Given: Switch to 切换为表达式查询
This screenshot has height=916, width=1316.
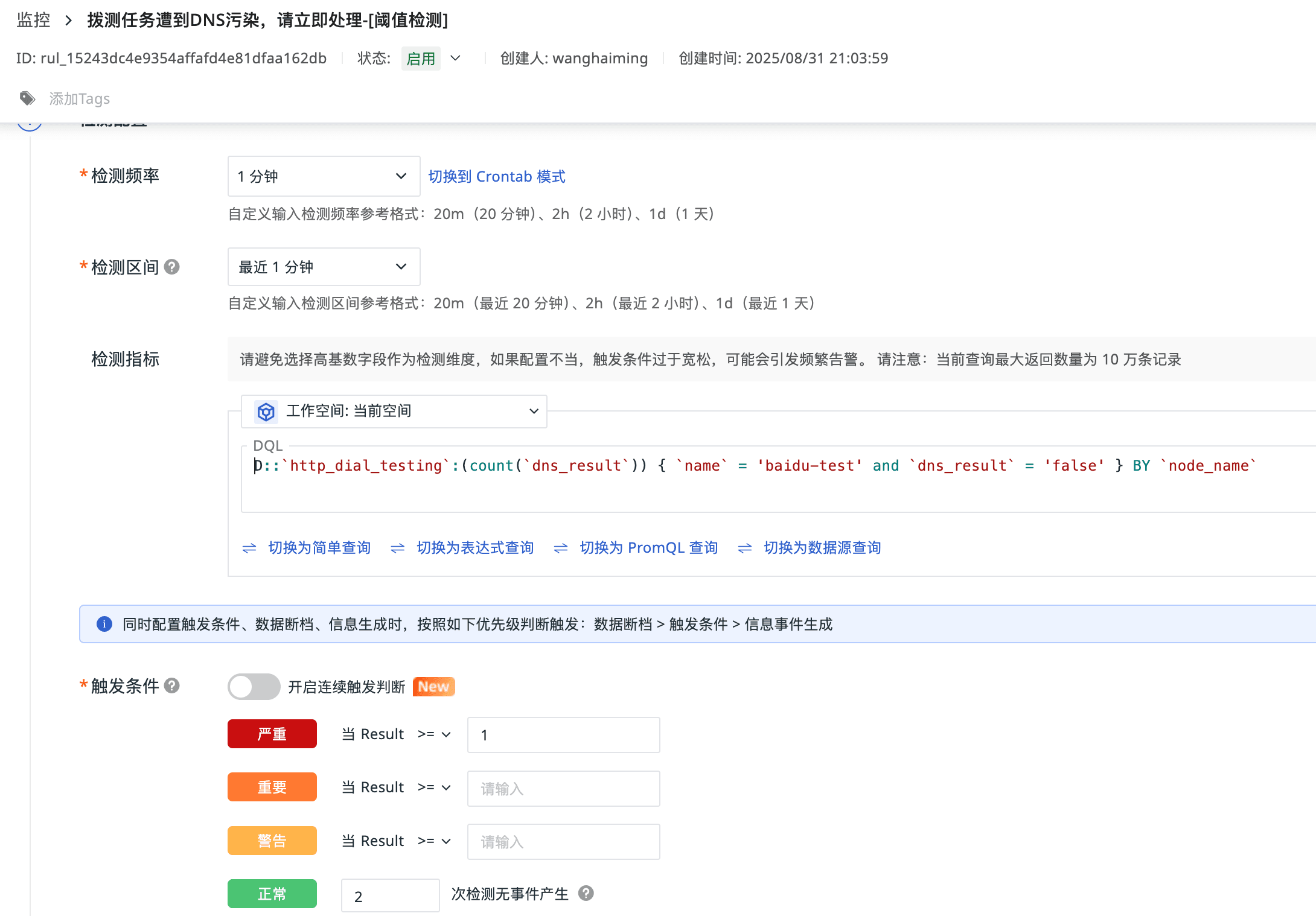Looking at the screenshot, I should tap(475, 548).
